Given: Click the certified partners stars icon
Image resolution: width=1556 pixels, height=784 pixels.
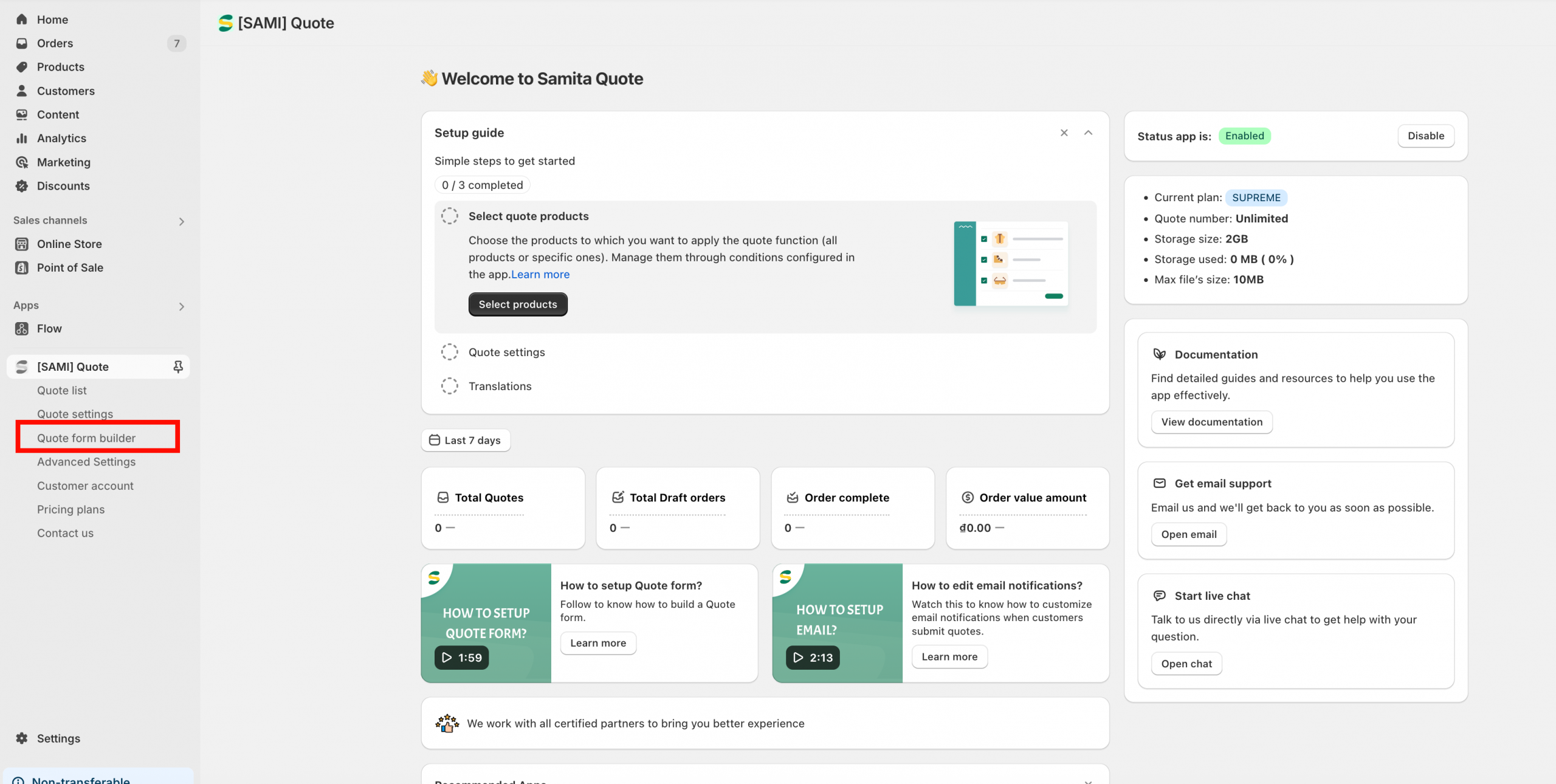Looking at the screenshot, I should (447, 723).
